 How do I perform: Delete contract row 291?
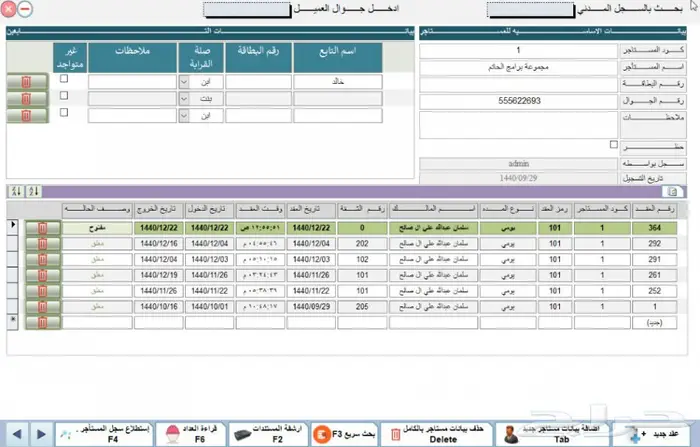[x=42, y=259]
